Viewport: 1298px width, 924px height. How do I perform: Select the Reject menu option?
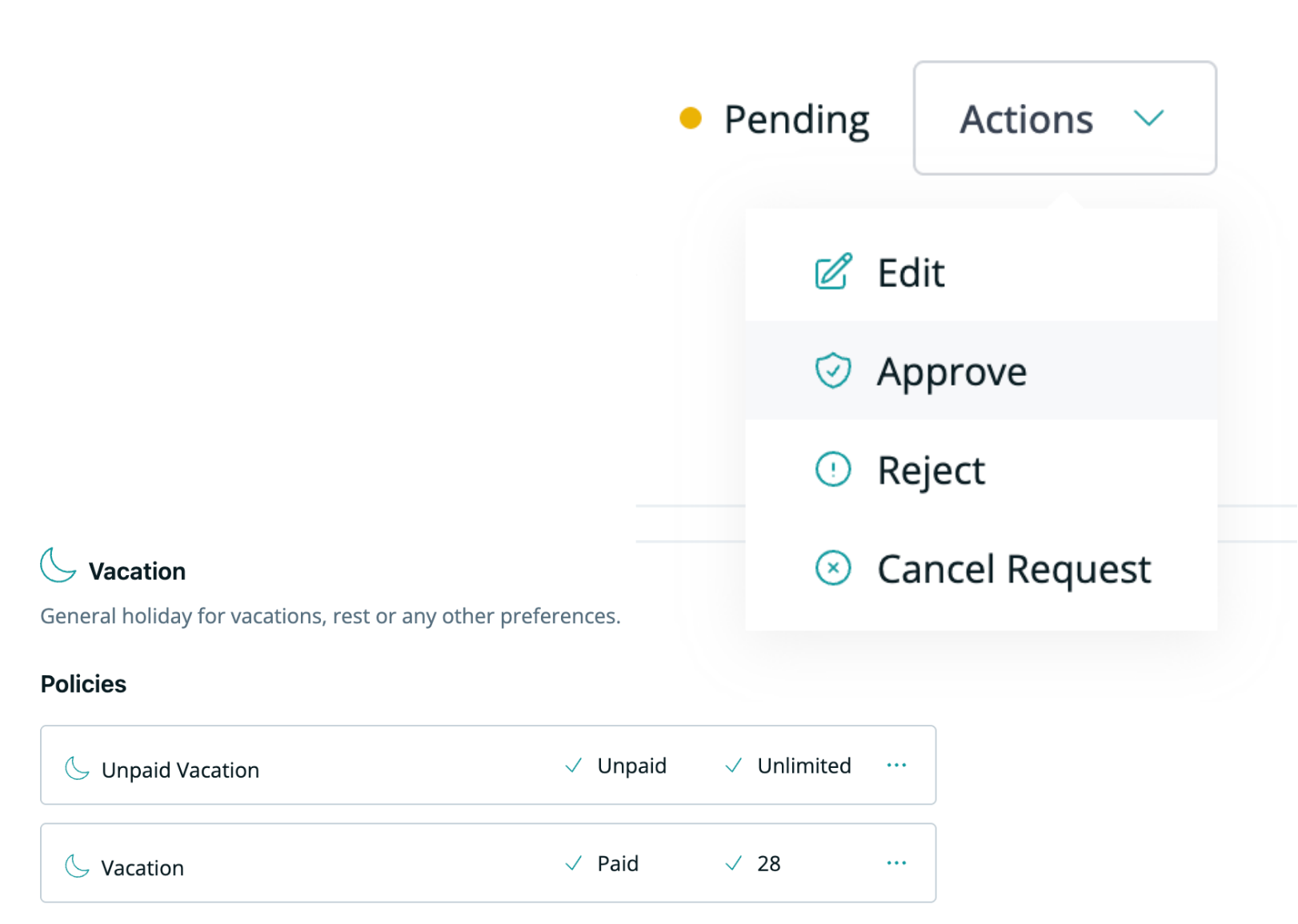click(931, 470)
